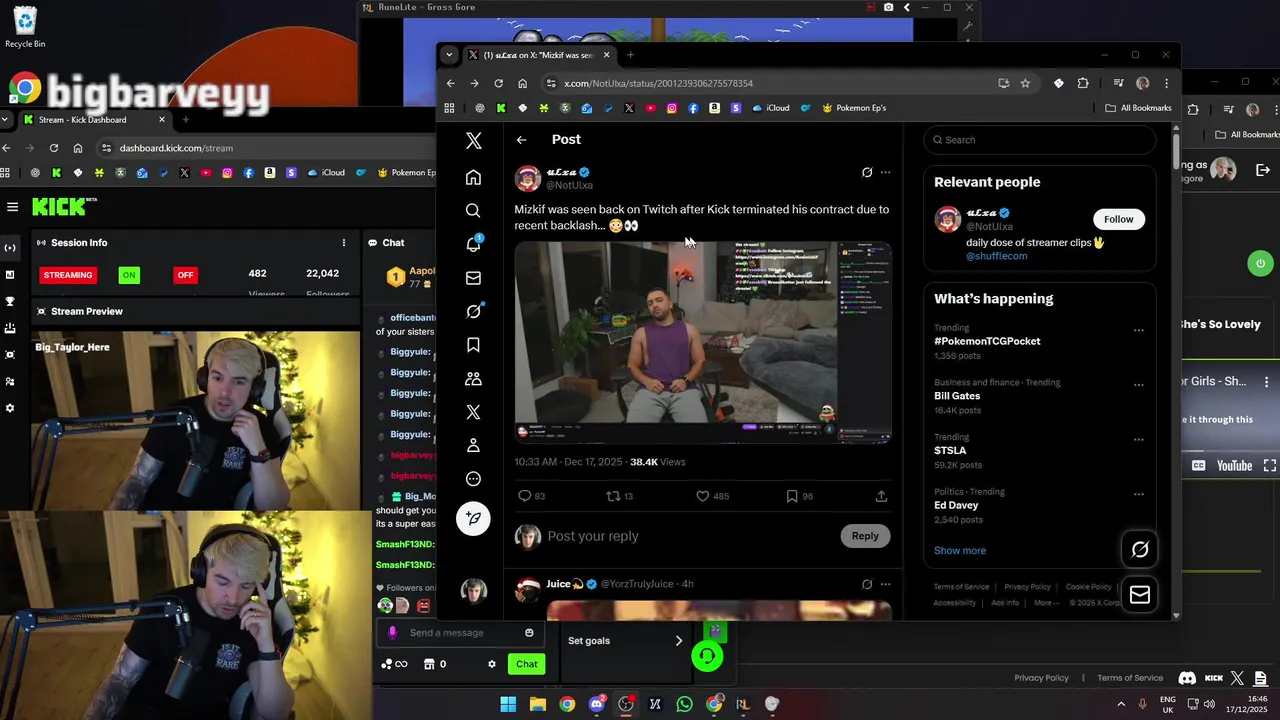1280x720 pixels.
Task: Open YouTube bookmark in X browser window
Action: pos(650,108)
